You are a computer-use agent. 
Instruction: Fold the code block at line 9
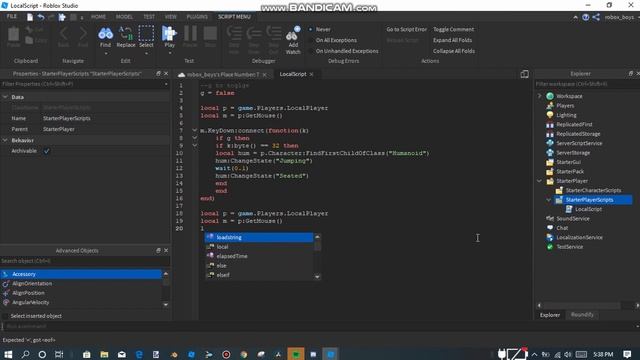point(195,146)
